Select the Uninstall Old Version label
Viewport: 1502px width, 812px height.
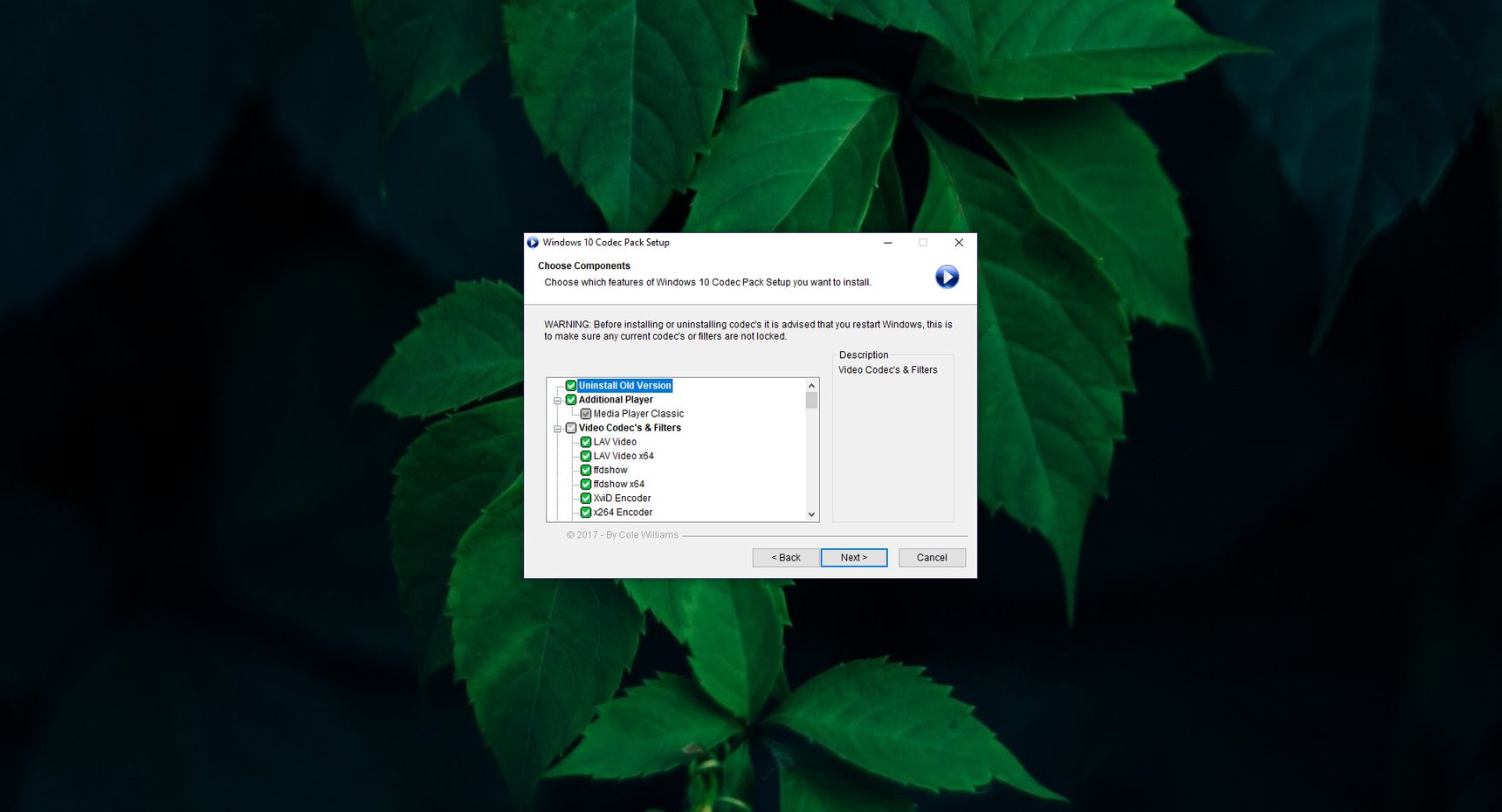[625, 386]
